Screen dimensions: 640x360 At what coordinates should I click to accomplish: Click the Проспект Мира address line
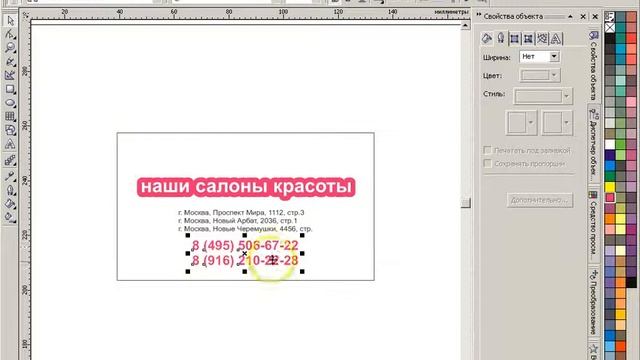[241, 213]
